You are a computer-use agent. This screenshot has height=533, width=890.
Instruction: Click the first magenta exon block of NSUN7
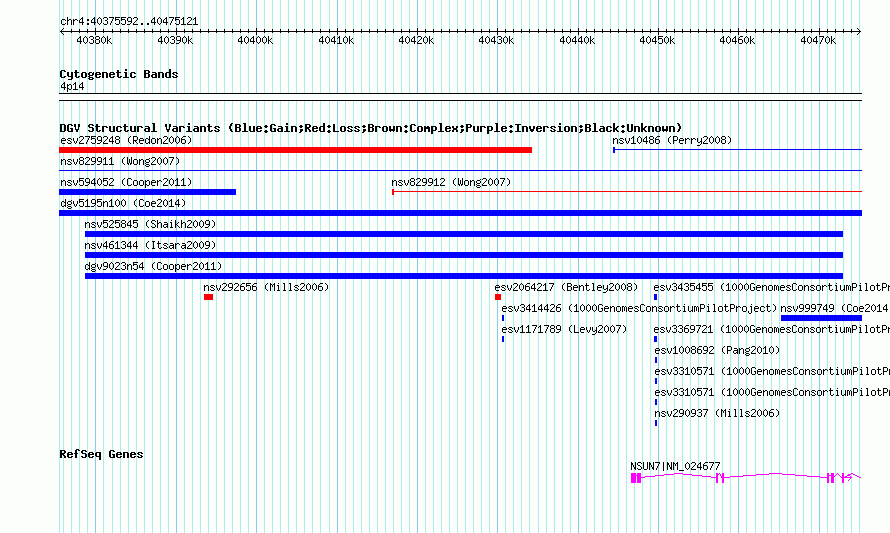[x=633, y=479]
